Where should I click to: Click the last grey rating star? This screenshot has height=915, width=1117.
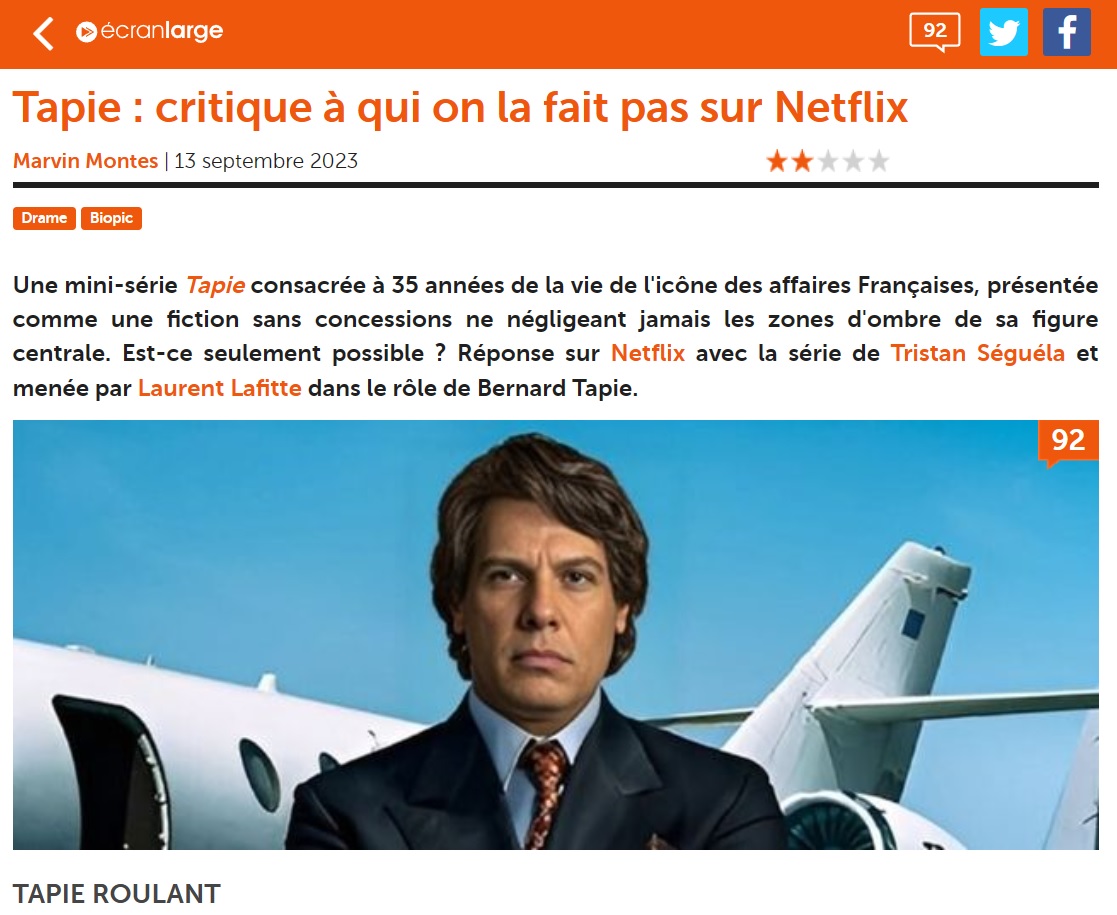[x=879, y=161]
